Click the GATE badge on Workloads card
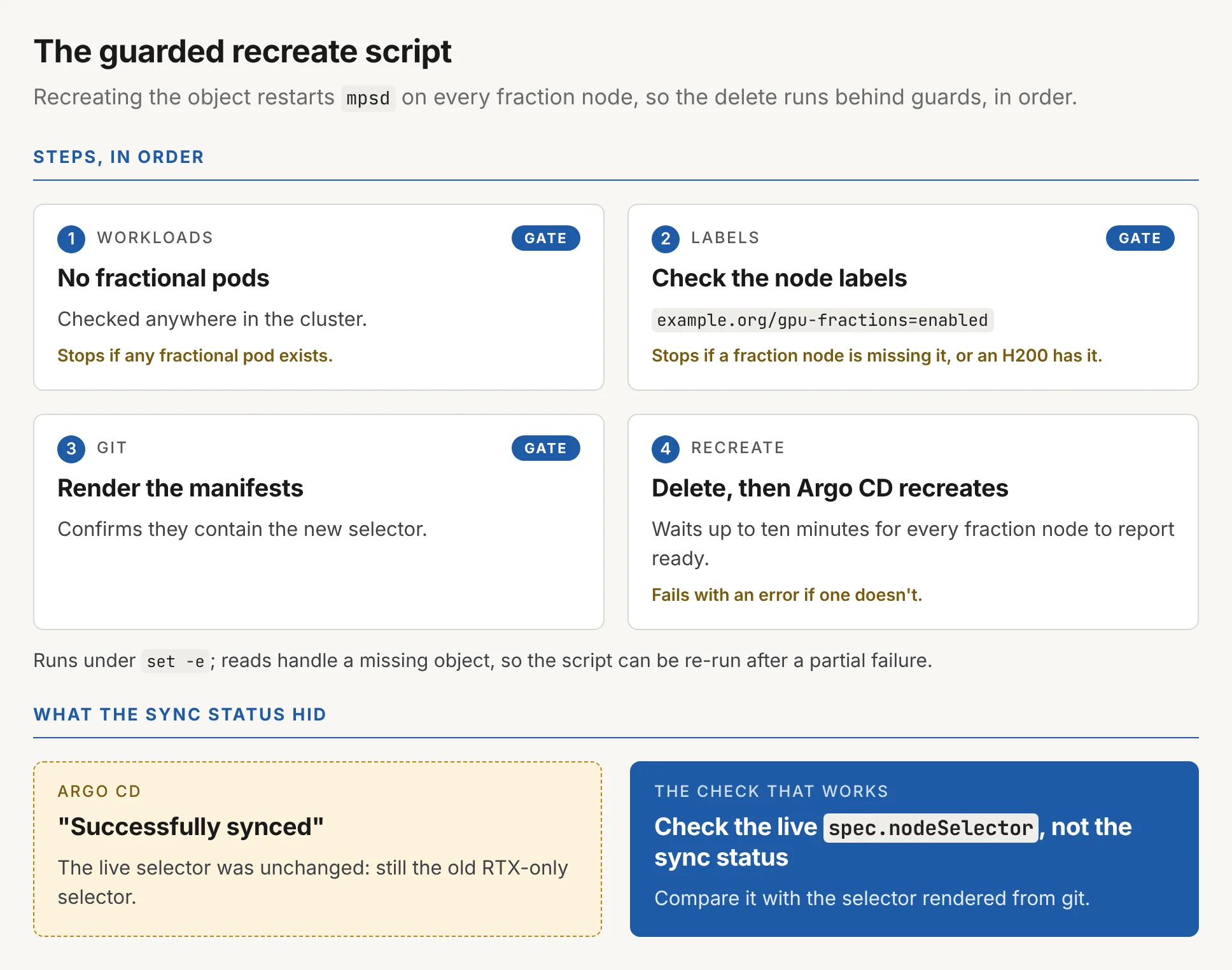The height and width of the screenshot is (970, 1232). (x=545, y=238)
